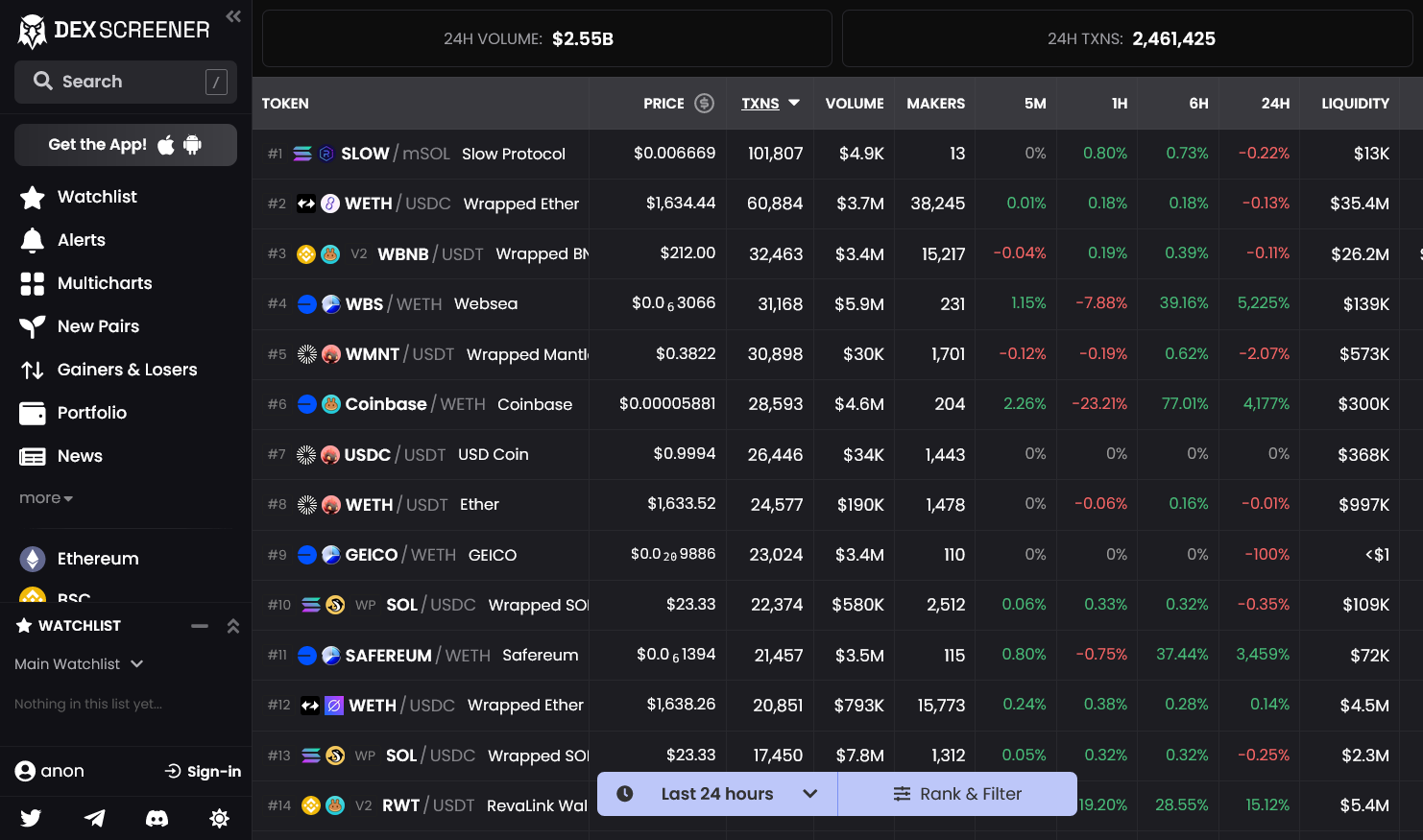1423x840 pixels.
Task: Sort by the 5M column header
Action: [1035, 104]
